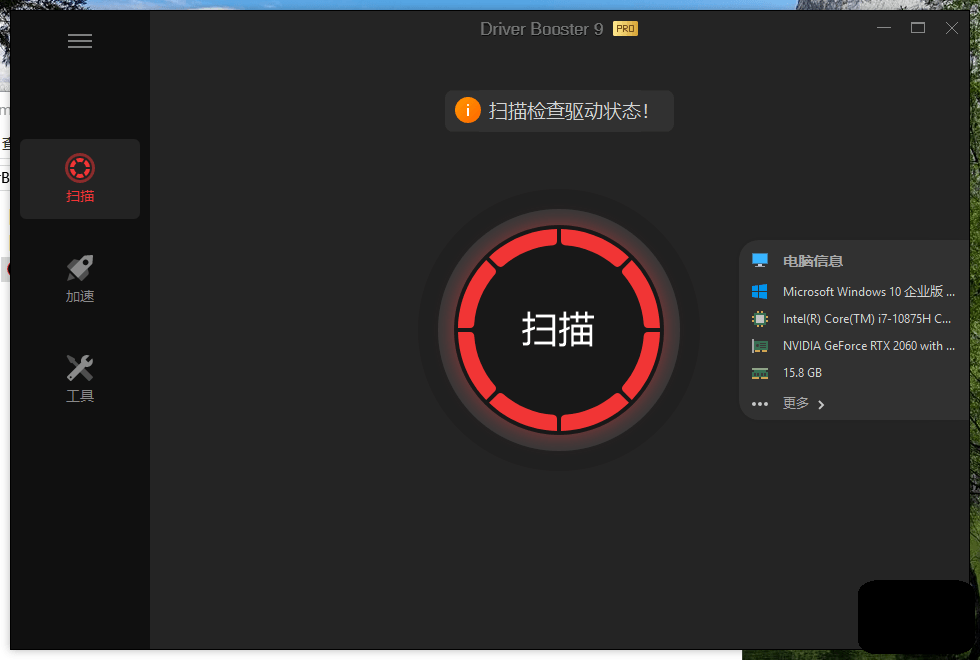This screenshot has width=980, height=660.
Task: Click the 扫描检查驱动状态 notice text
Action: [x=568, y=111]
